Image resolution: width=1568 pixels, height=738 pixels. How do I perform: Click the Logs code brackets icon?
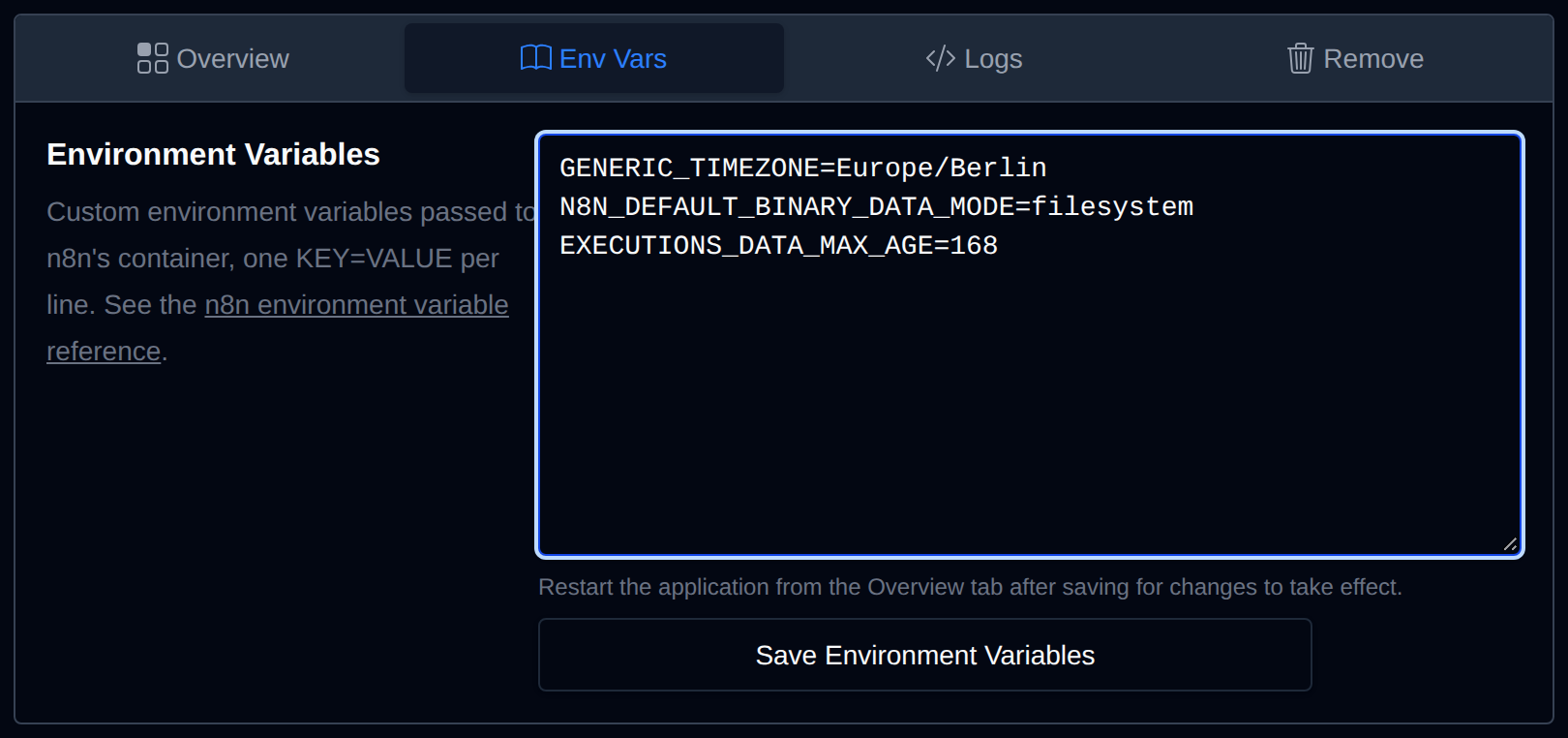[941, 58]
